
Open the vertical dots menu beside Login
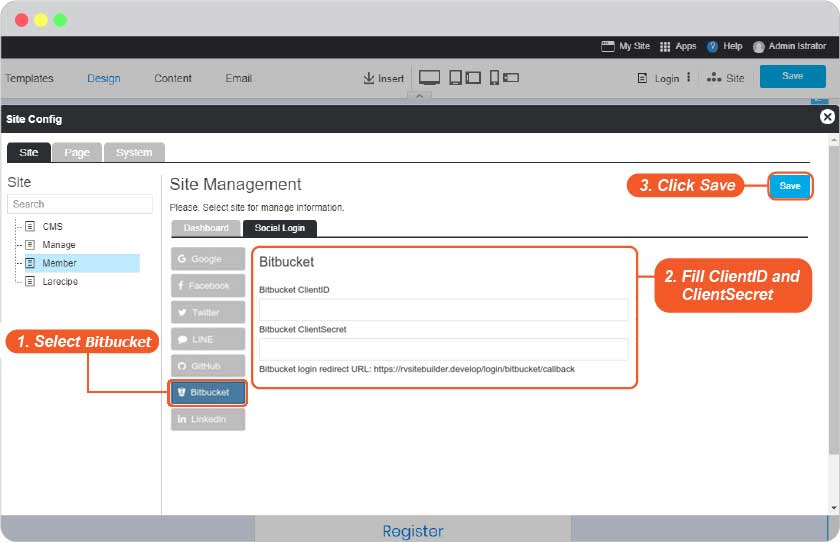pos(688,78)
